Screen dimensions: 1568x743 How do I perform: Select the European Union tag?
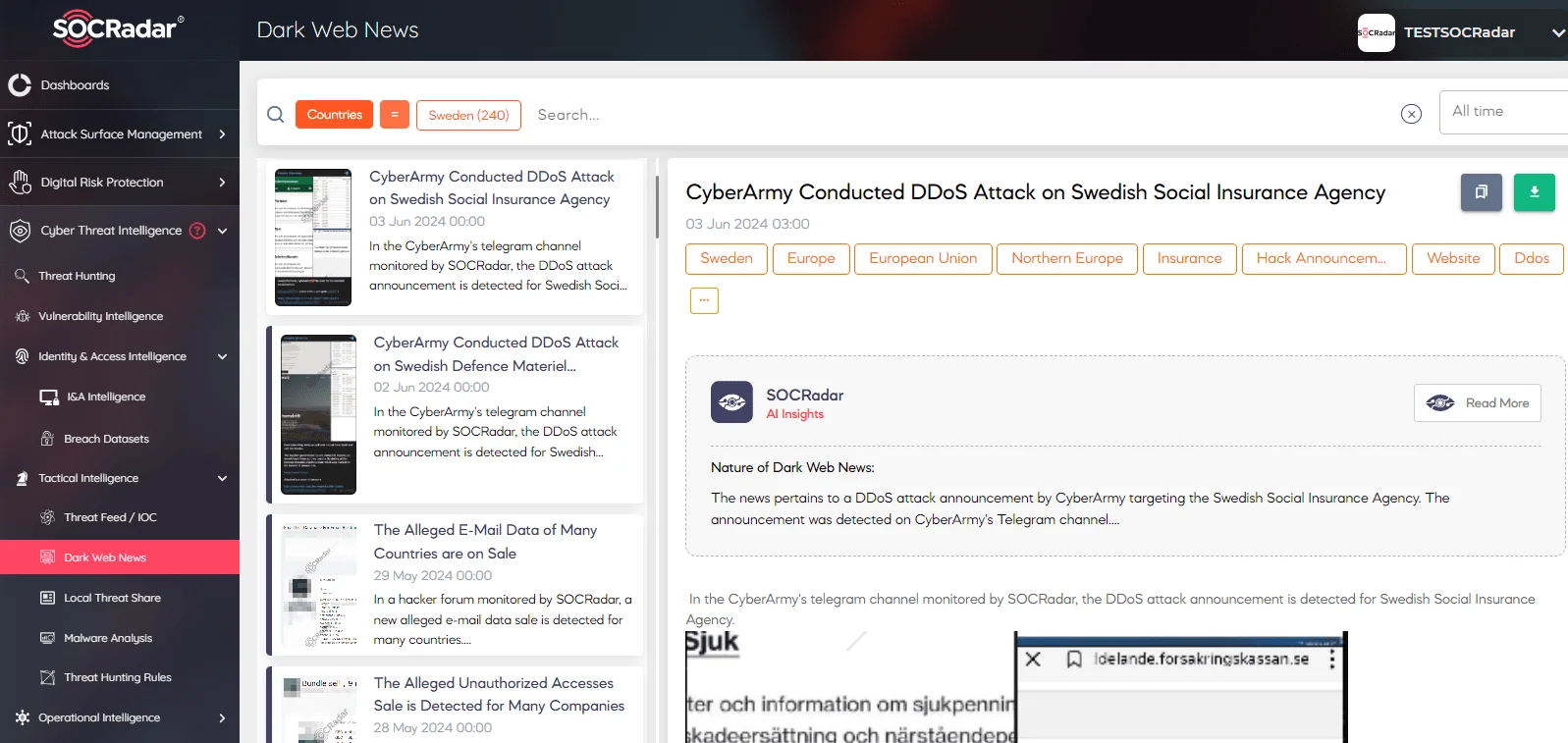[x=923, y=258]
